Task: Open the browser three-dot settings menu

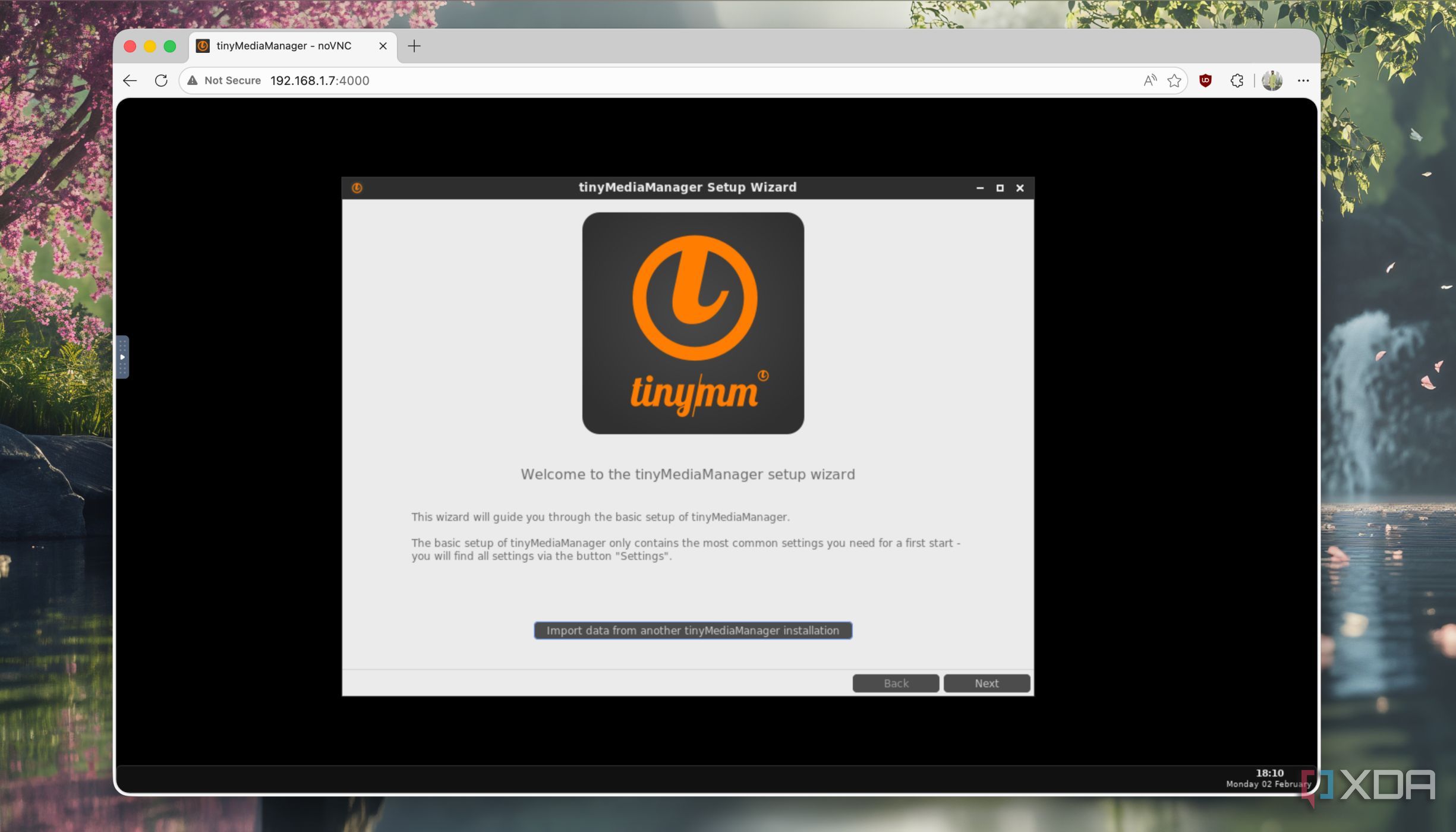Action: (x=1303, y=81)
